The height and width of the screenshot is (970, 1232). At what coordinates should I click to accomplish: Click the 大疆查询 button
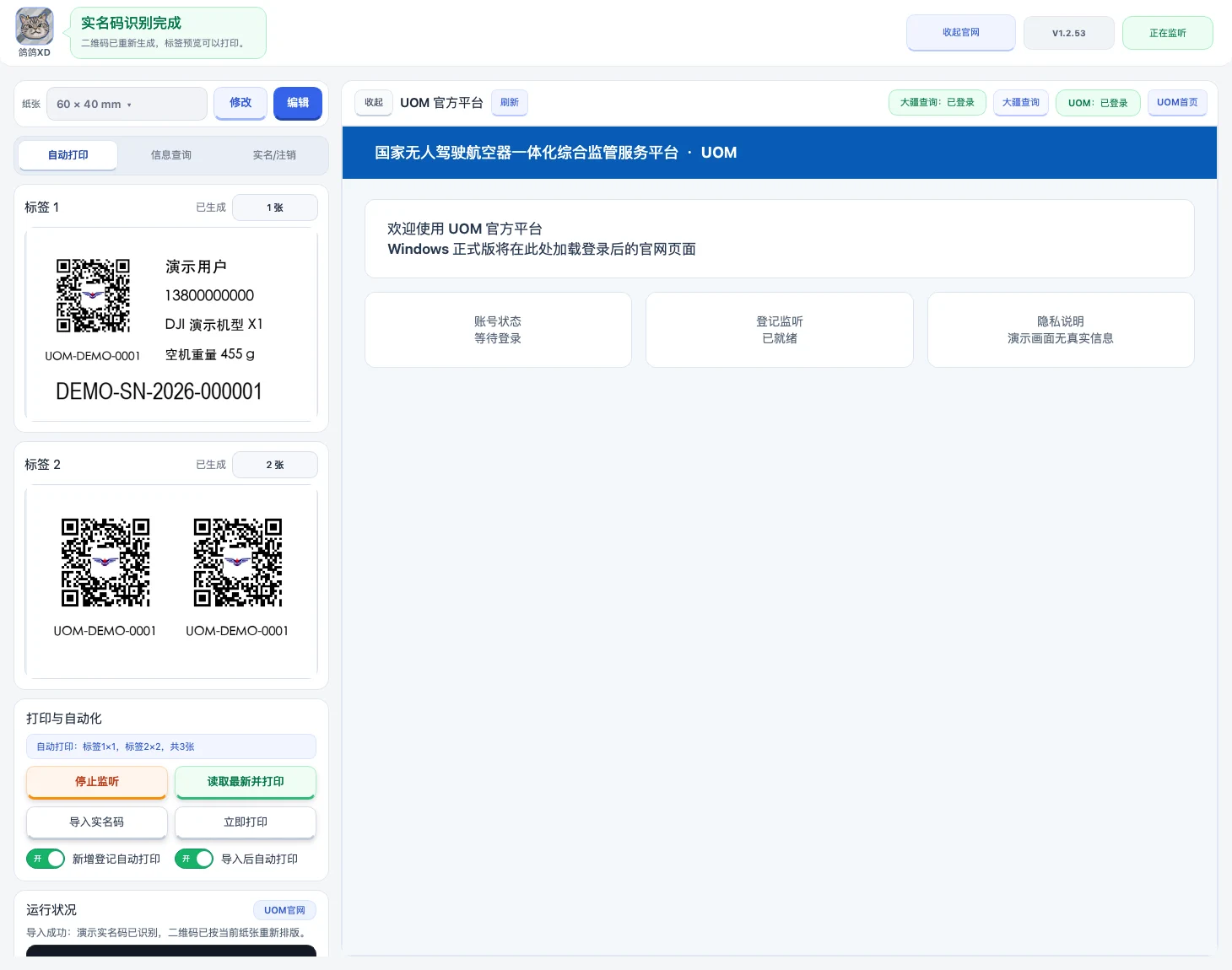[x=1021, y=102]
